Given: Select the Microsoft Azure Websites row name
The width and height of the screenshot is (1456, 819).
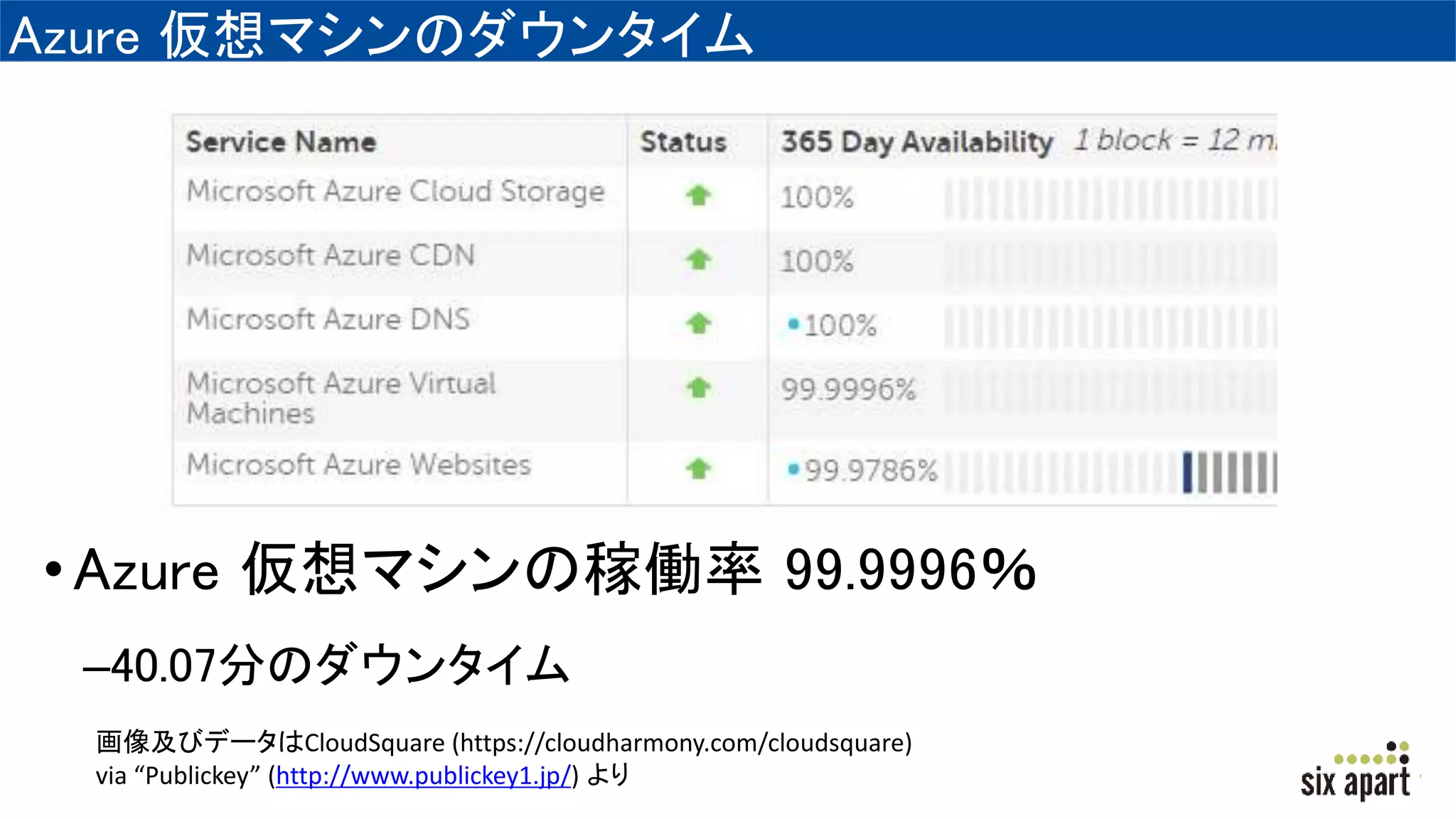Looking at the screenshot, I should click(358, 464).
